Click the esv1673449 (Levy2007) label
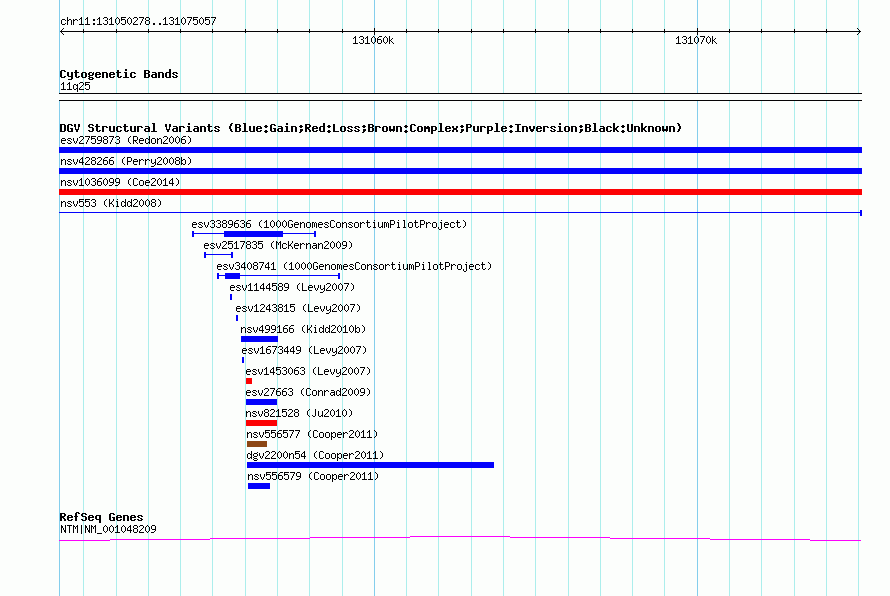The height and width of the screenshot is (596, 890). (304, 350)
